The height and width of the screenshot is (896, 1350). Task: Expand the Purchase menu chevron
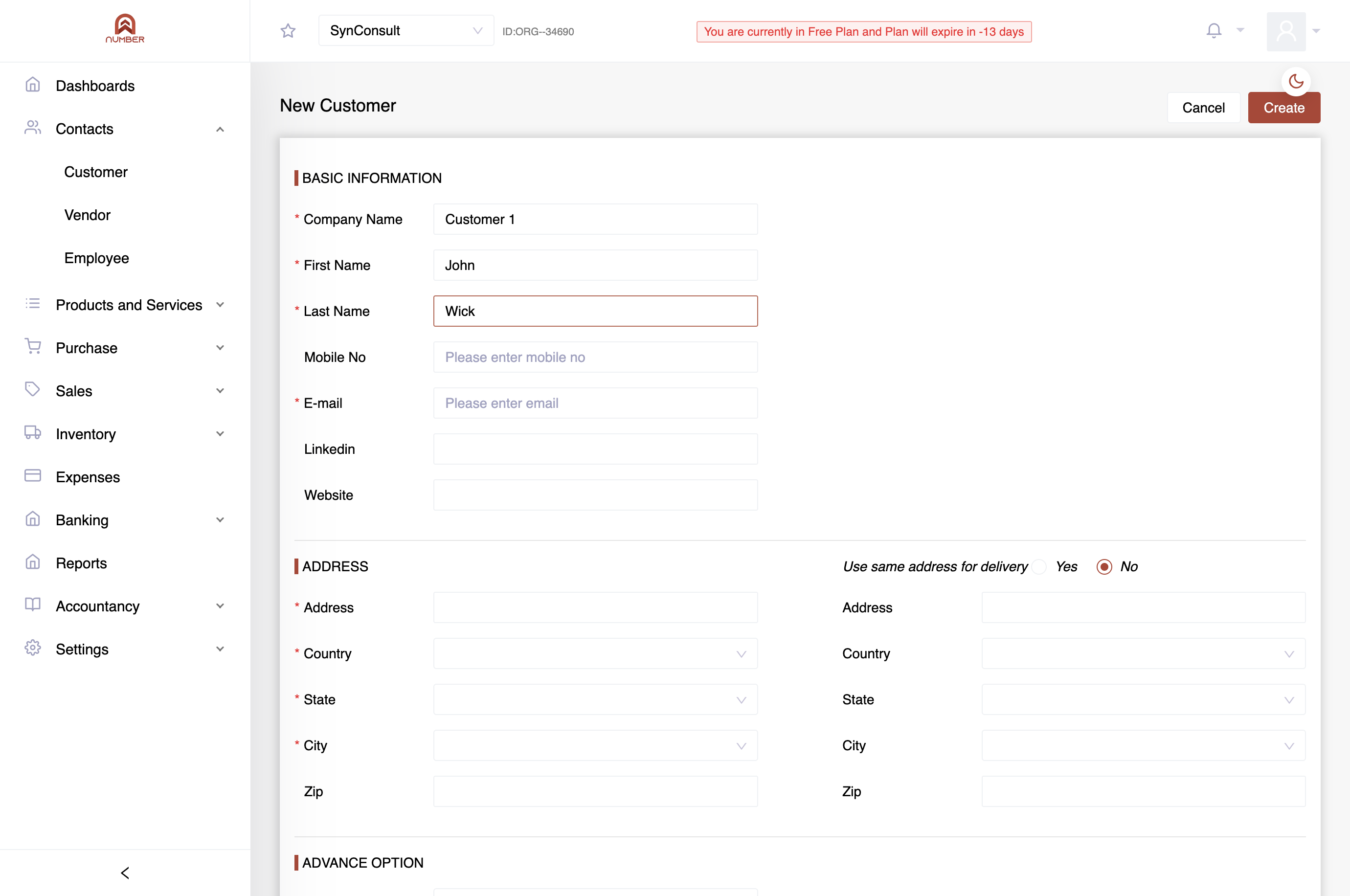click(x=220, y=348)
